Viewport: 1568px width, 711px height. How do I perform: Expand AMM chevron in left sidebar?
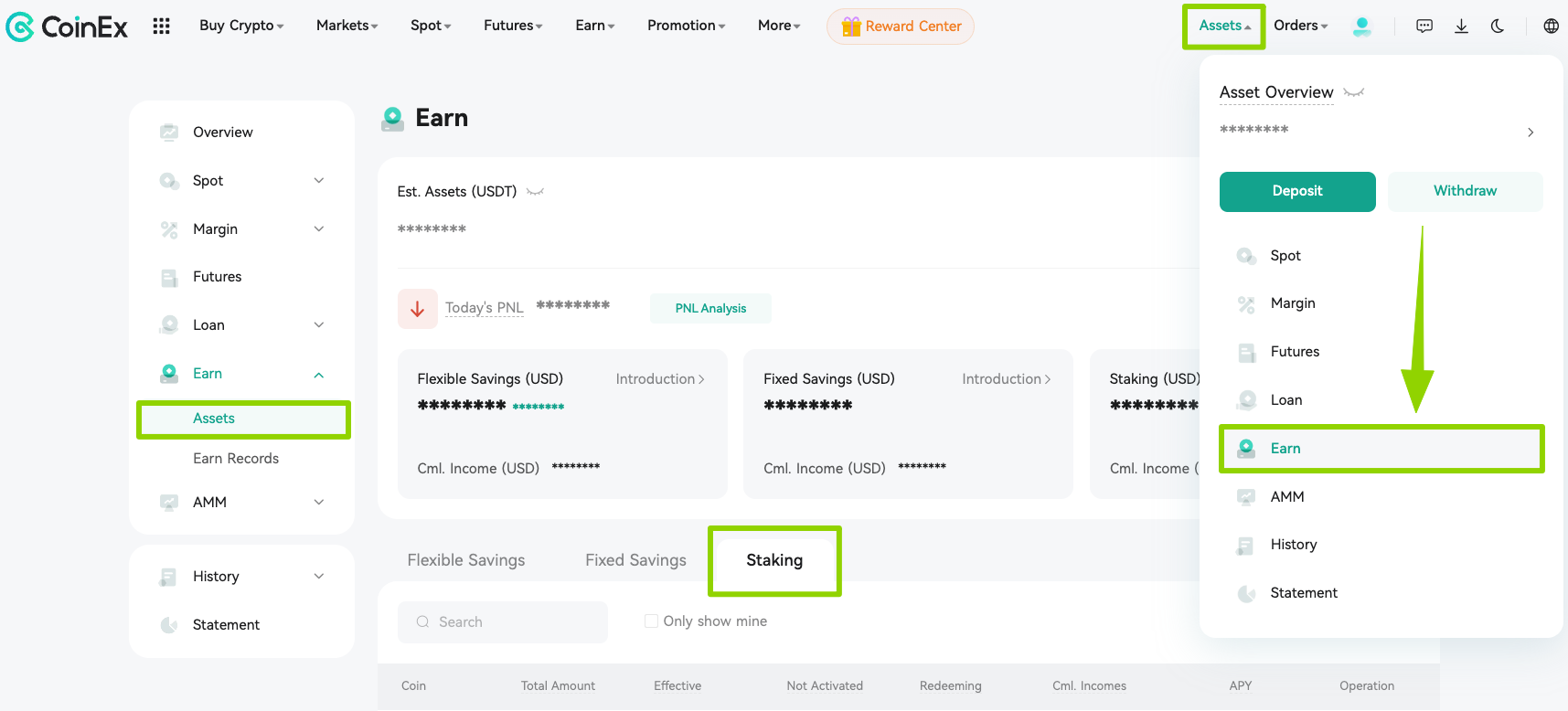[319, 503]
